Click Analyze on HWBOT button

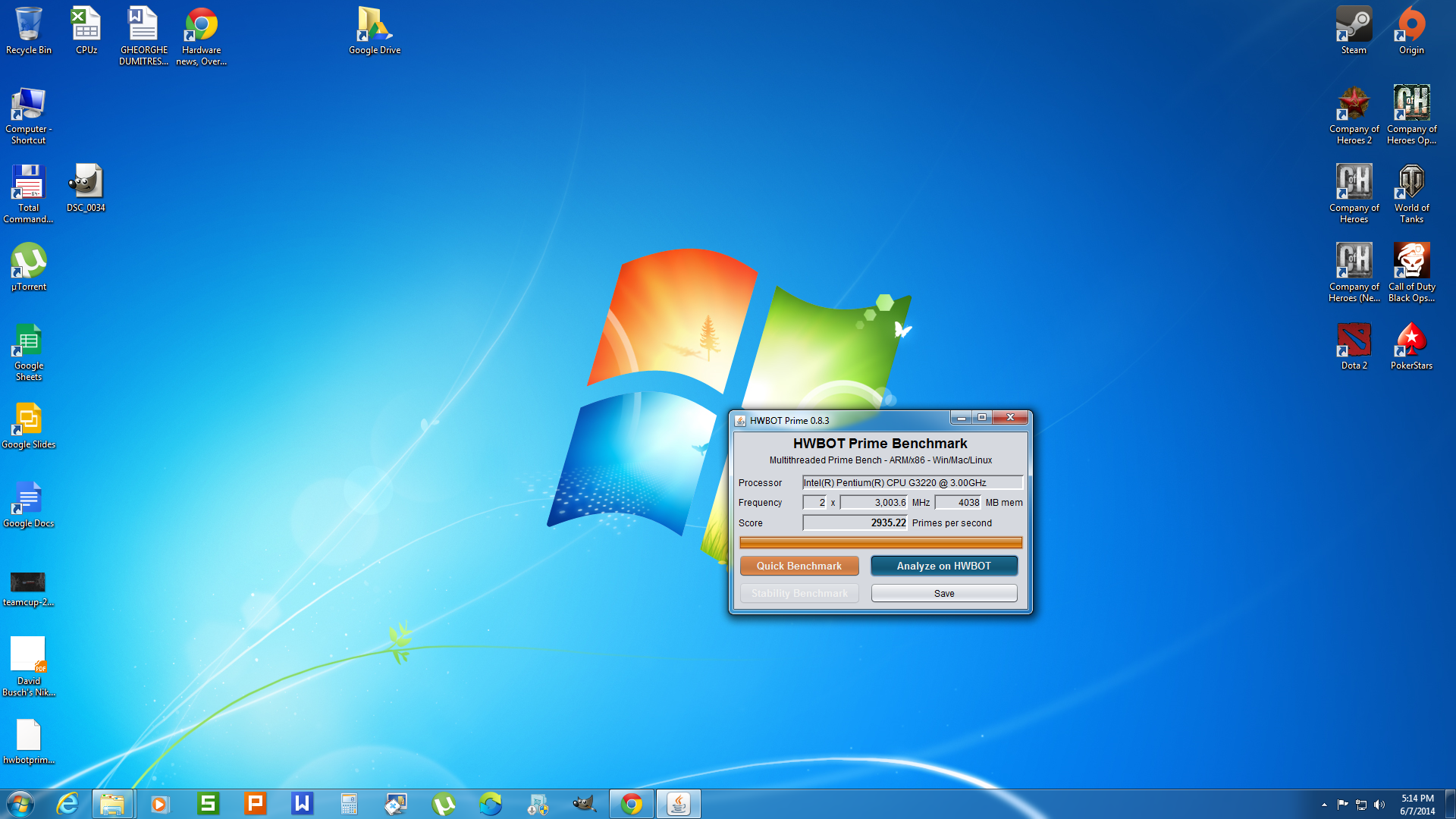click(943, 566)
